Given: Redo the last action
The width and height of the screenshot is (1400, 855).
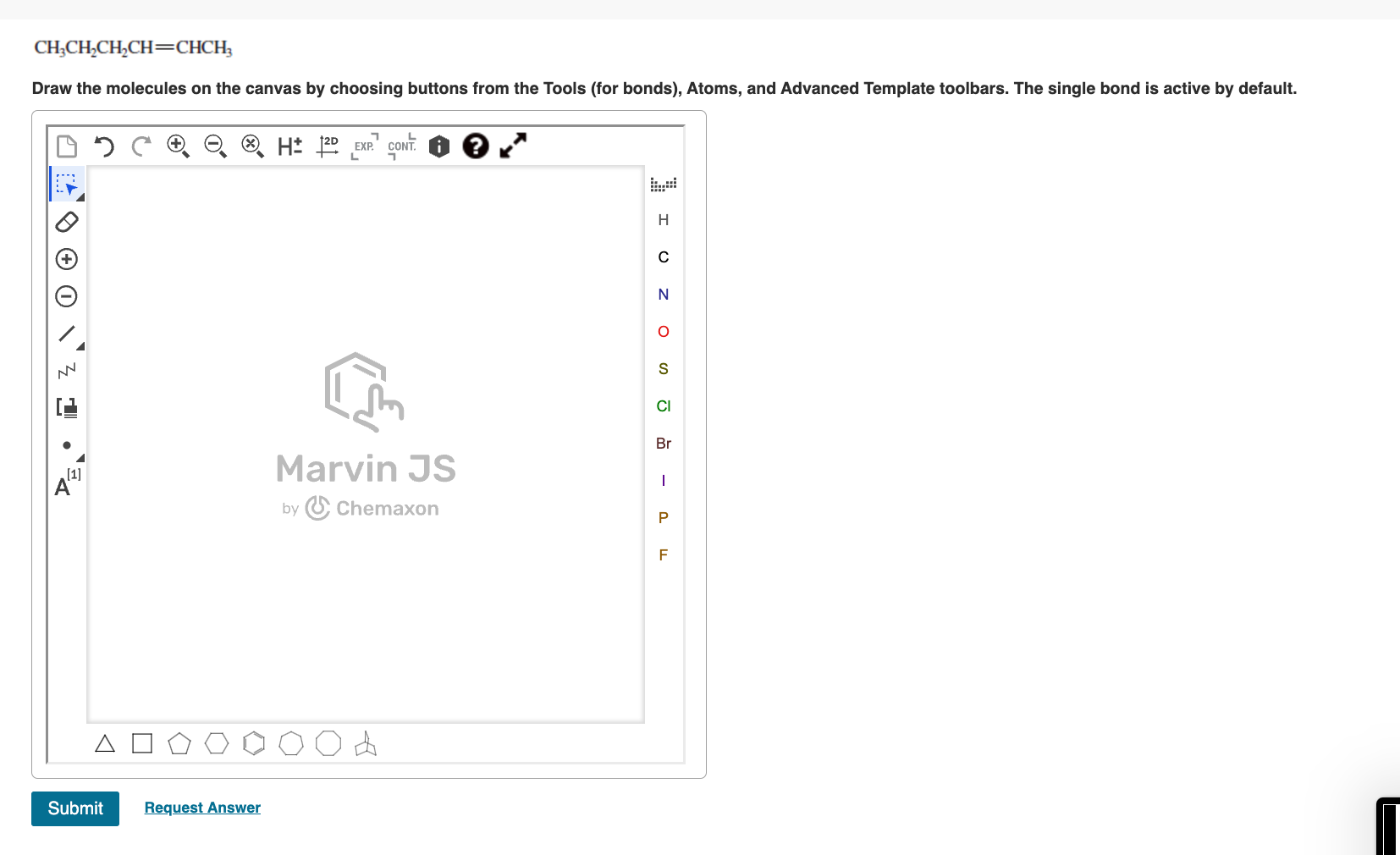Looking at the screenshot, I should 141,146.
